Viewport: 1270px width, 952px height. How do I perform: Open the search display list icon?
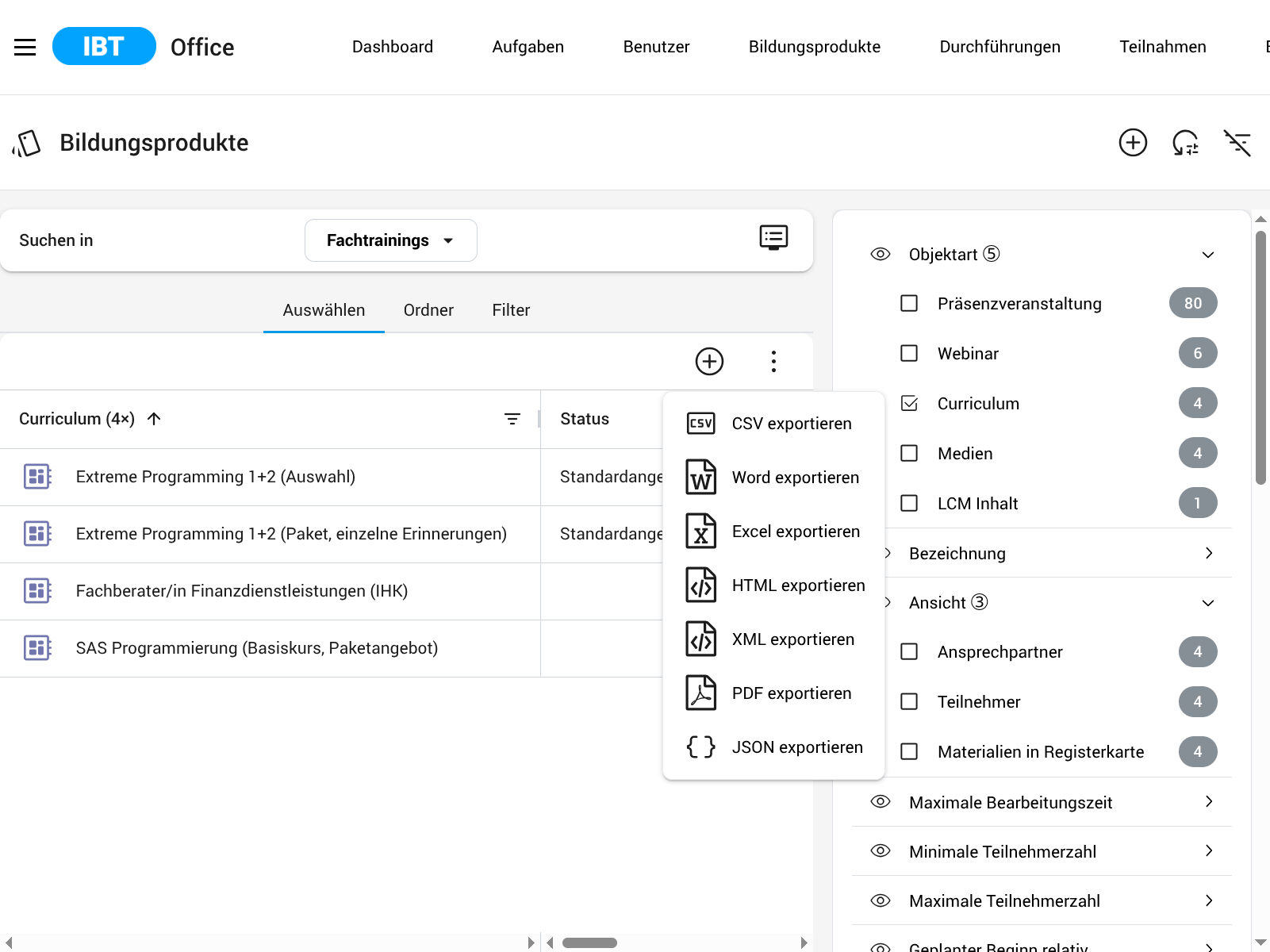[773, 237]
